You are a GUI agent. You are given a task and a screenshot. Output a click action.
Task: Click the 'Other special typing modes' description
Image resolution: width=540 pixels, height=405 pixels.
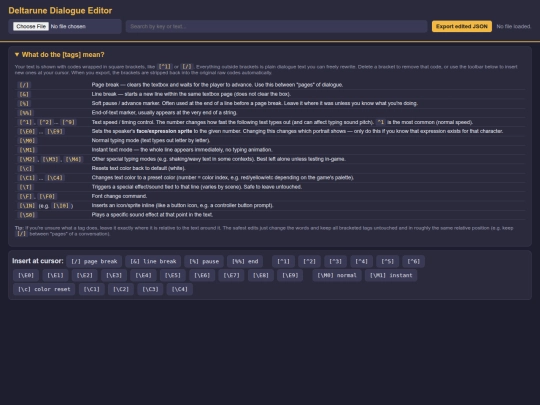(x=219, y=159)
